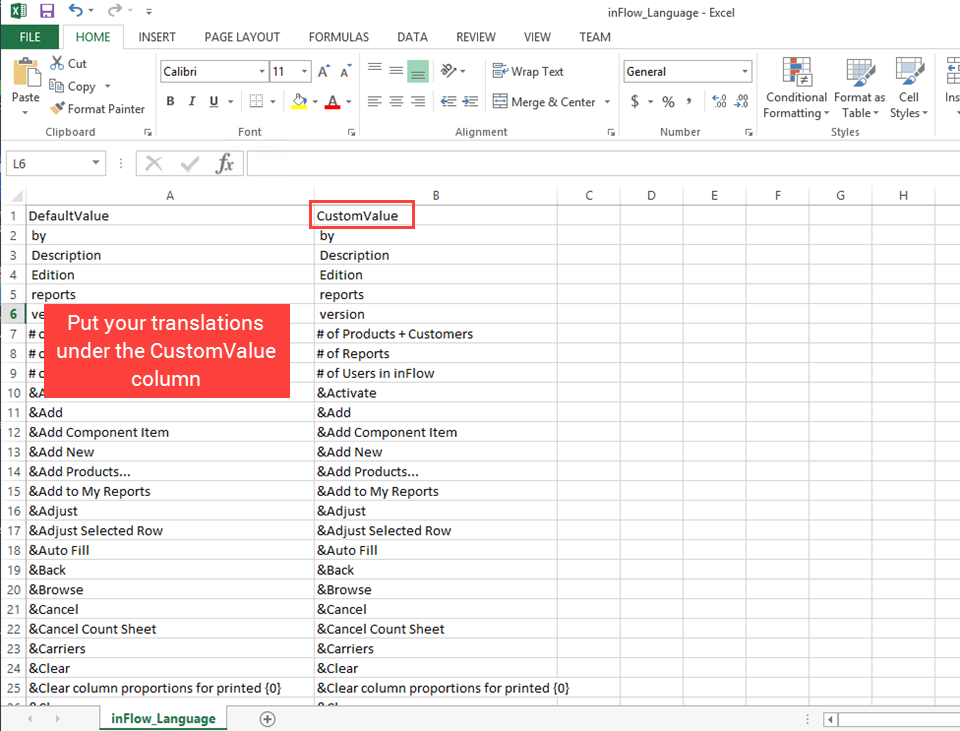Click the Paste clipboard icon
Screen dimensions: 960x731
(26, 72)
